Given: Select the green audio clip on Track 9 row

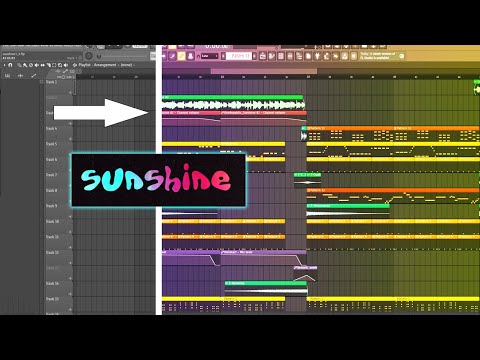Looking at the screenshot, I should tap(348, 210).
